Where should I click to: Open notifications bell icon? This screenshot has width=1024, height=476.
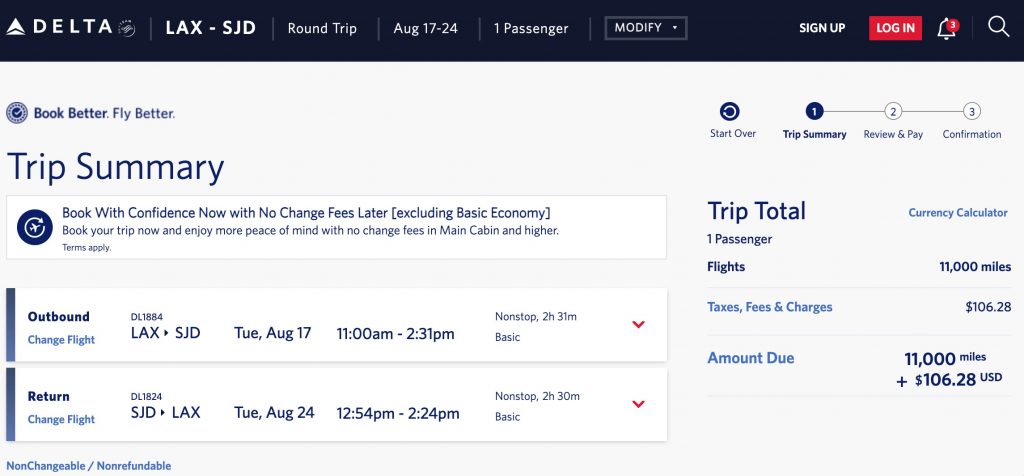[946, 28]
